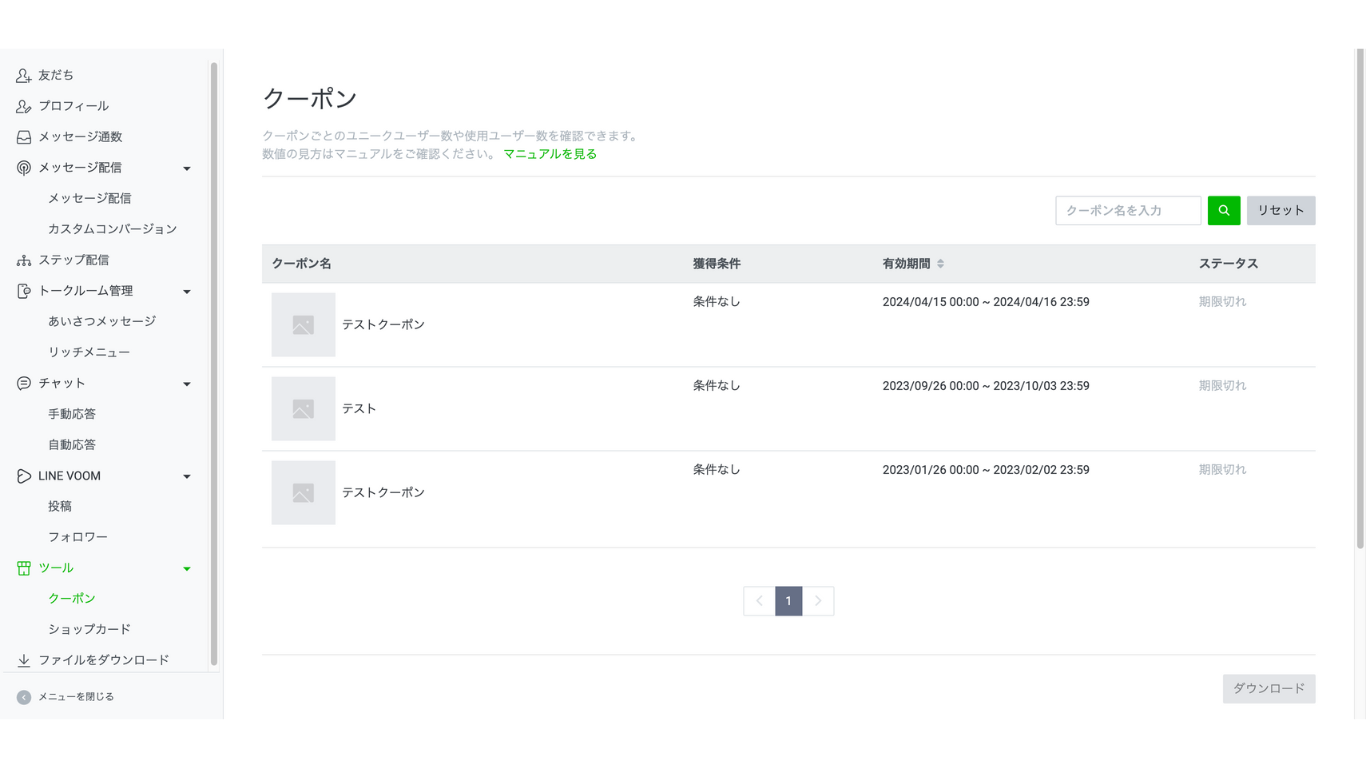Screen dimensions: 1366x768
Task: Click the sidebar vertical scrollbar
Action: click(x=214, y=364)
